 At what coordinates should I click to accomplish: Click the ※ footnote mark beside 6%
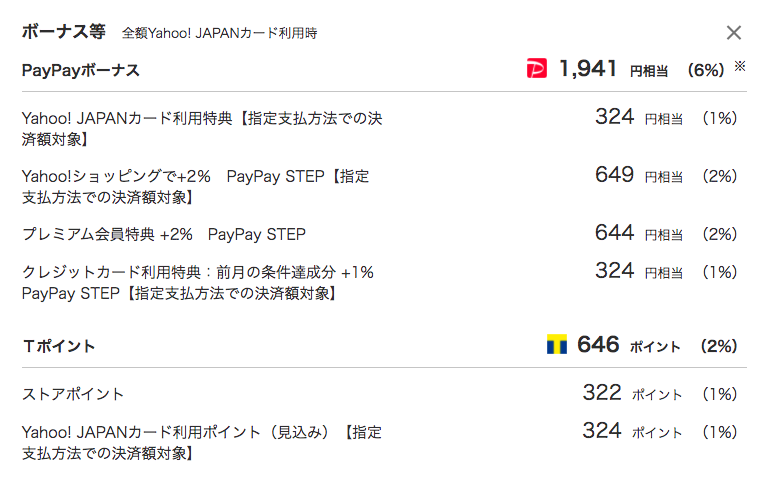pos(739,66)
